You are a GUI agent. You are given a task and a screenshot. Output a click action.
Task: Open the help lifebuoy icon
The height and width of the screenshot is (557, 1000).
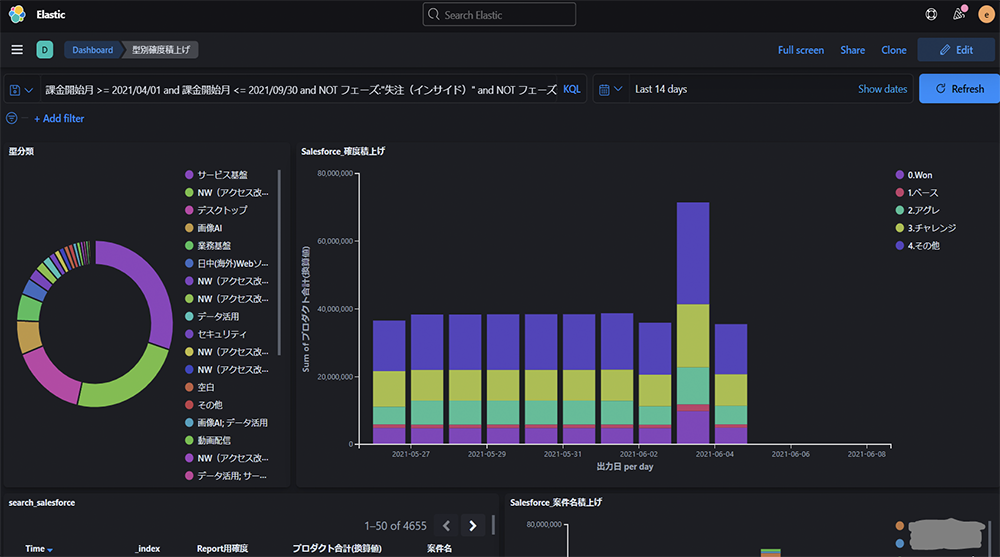click(x=931, y=14)
